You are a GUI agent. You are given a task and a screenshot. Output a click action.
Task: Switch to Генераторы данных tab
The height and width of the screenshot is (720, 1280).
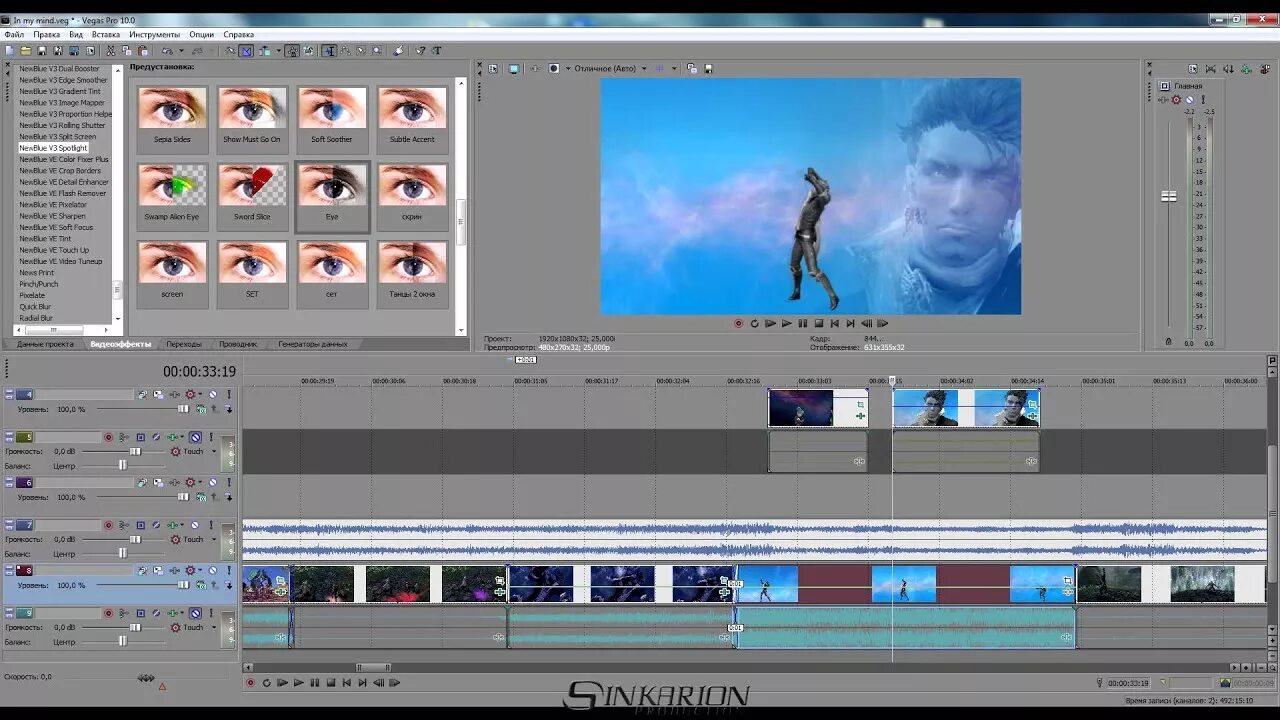click(x=312, y=344)
